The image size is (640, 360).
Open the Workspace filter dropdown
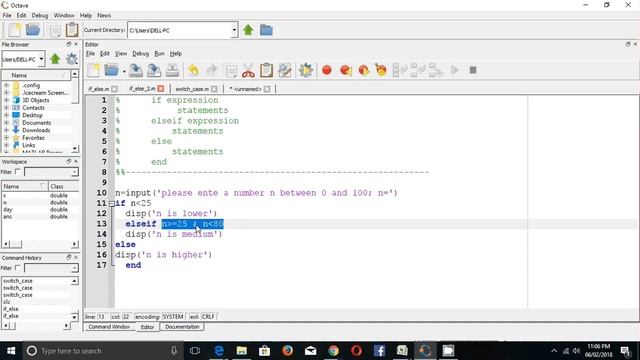74,172
